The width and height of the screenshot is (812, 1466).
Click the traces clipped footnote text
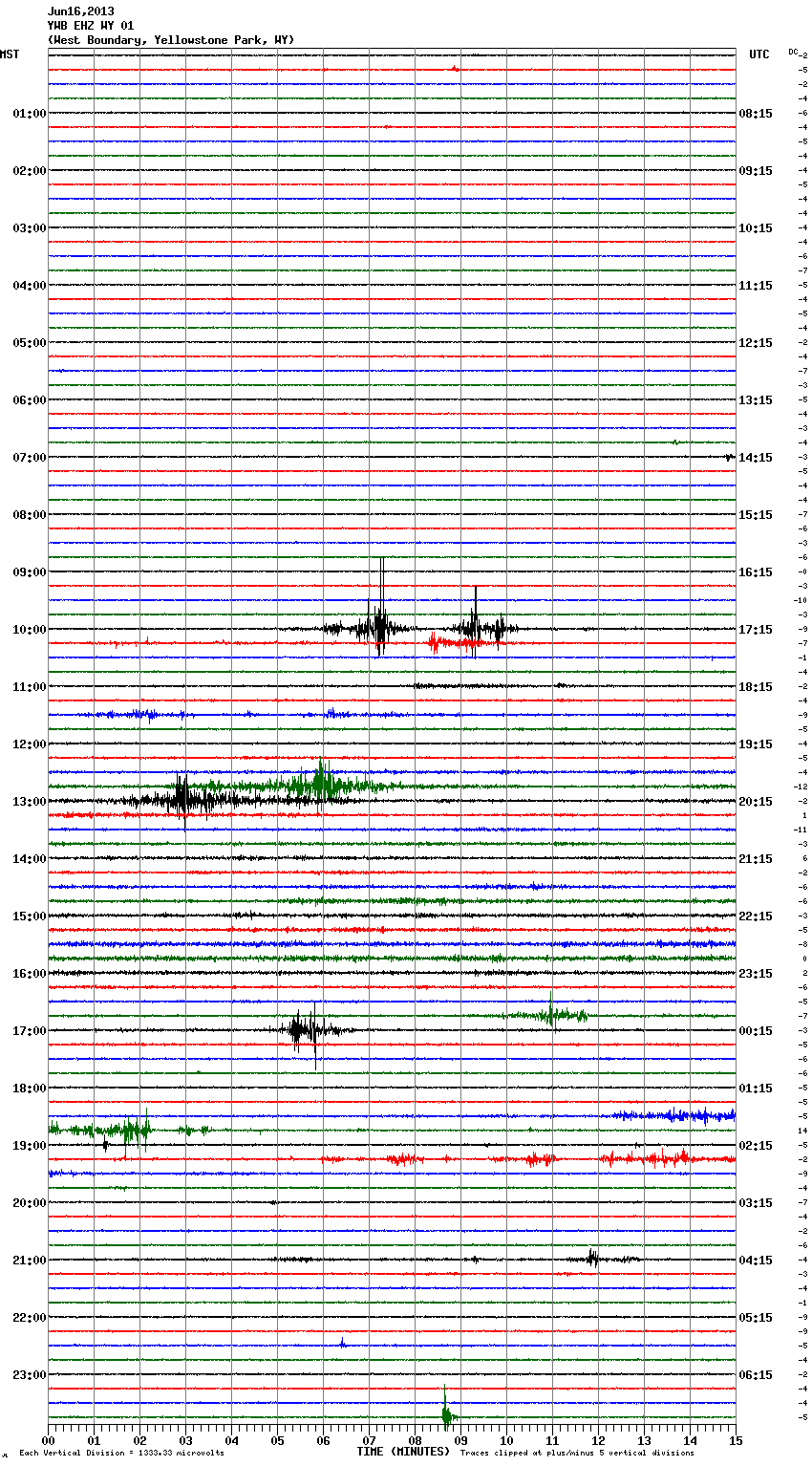point(578,1454)
